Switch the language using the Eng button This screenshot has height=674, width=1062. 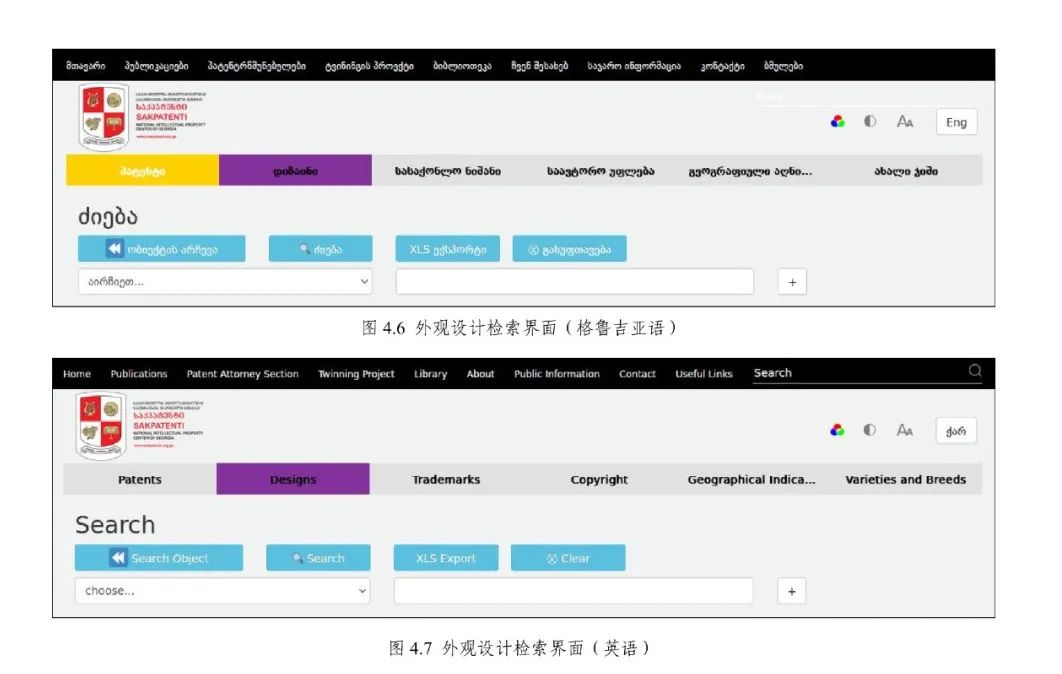[x=956, y=122]
